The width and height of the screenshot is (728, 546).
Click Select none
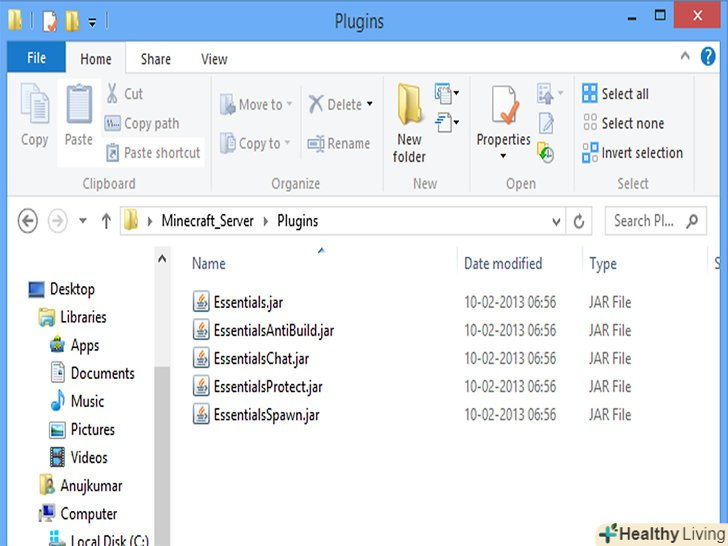[624, 123]
